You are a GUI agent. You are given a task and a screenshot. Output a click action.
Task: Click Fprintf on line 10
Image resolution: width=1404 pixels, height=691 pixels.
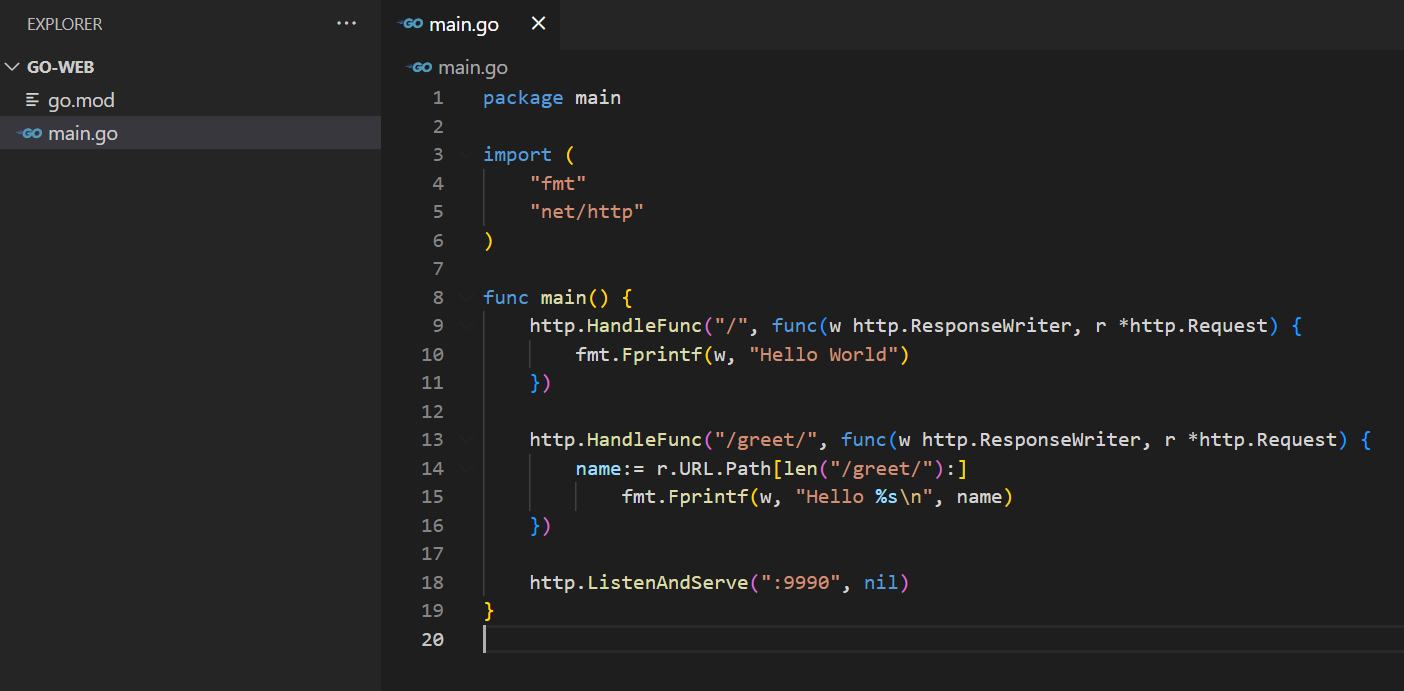pyautogui.click(x=662, y=355)
